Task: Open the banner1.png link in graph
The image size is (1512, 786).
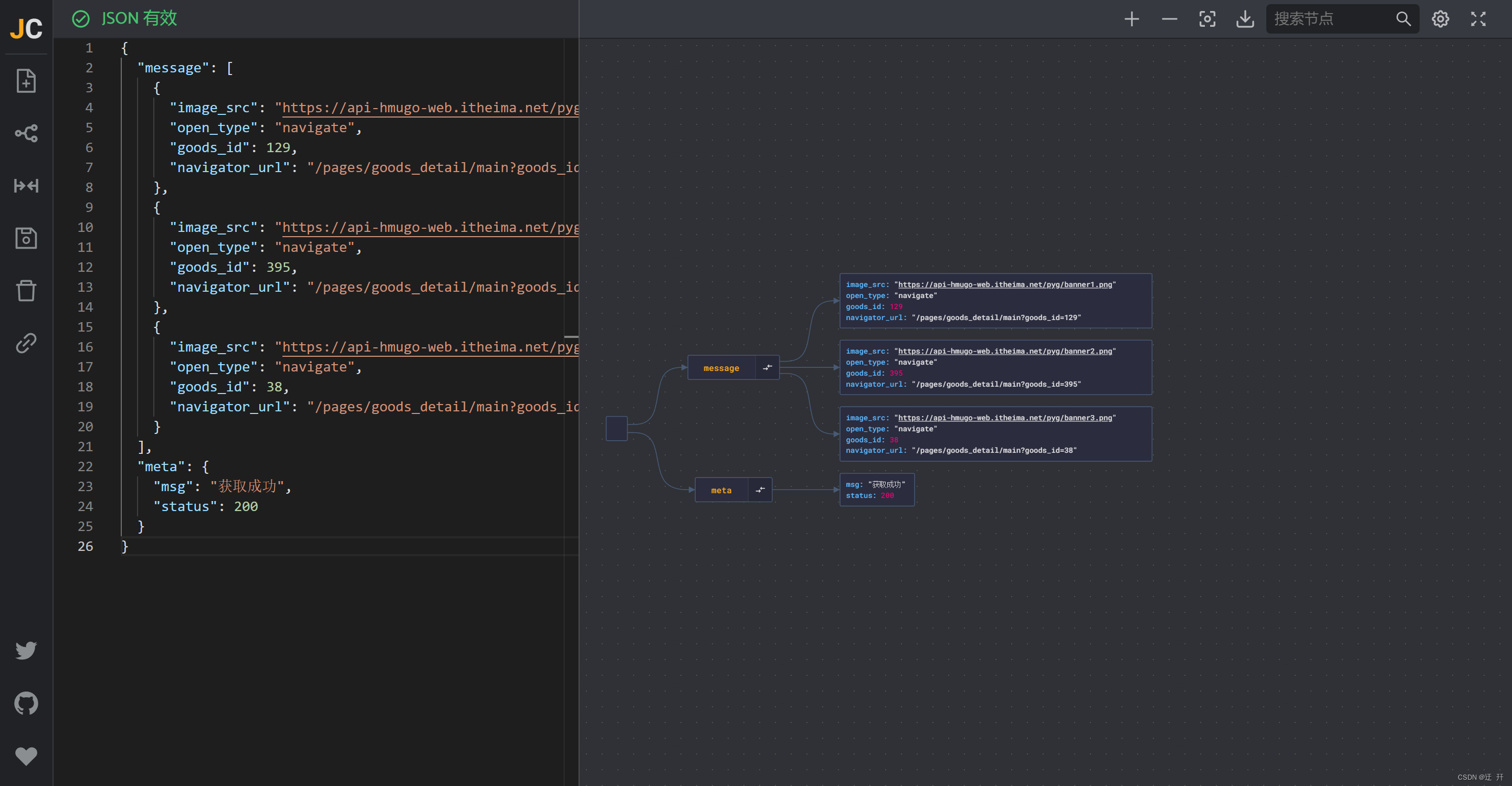Action: pyautogui.click(x=1005, y=284)
